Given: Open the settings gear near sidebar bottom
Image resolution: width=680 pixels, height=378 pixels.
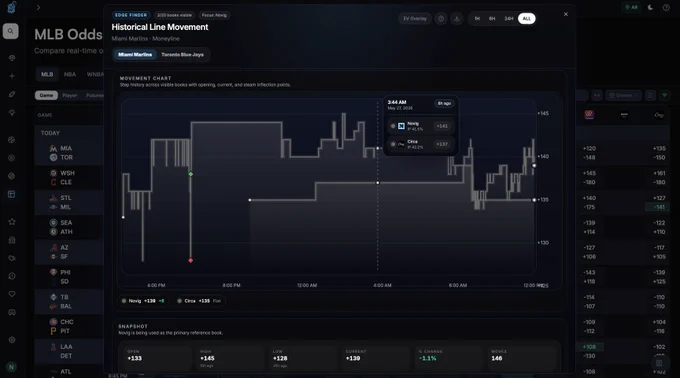Looking at the screenshot, I should [12, 340].
